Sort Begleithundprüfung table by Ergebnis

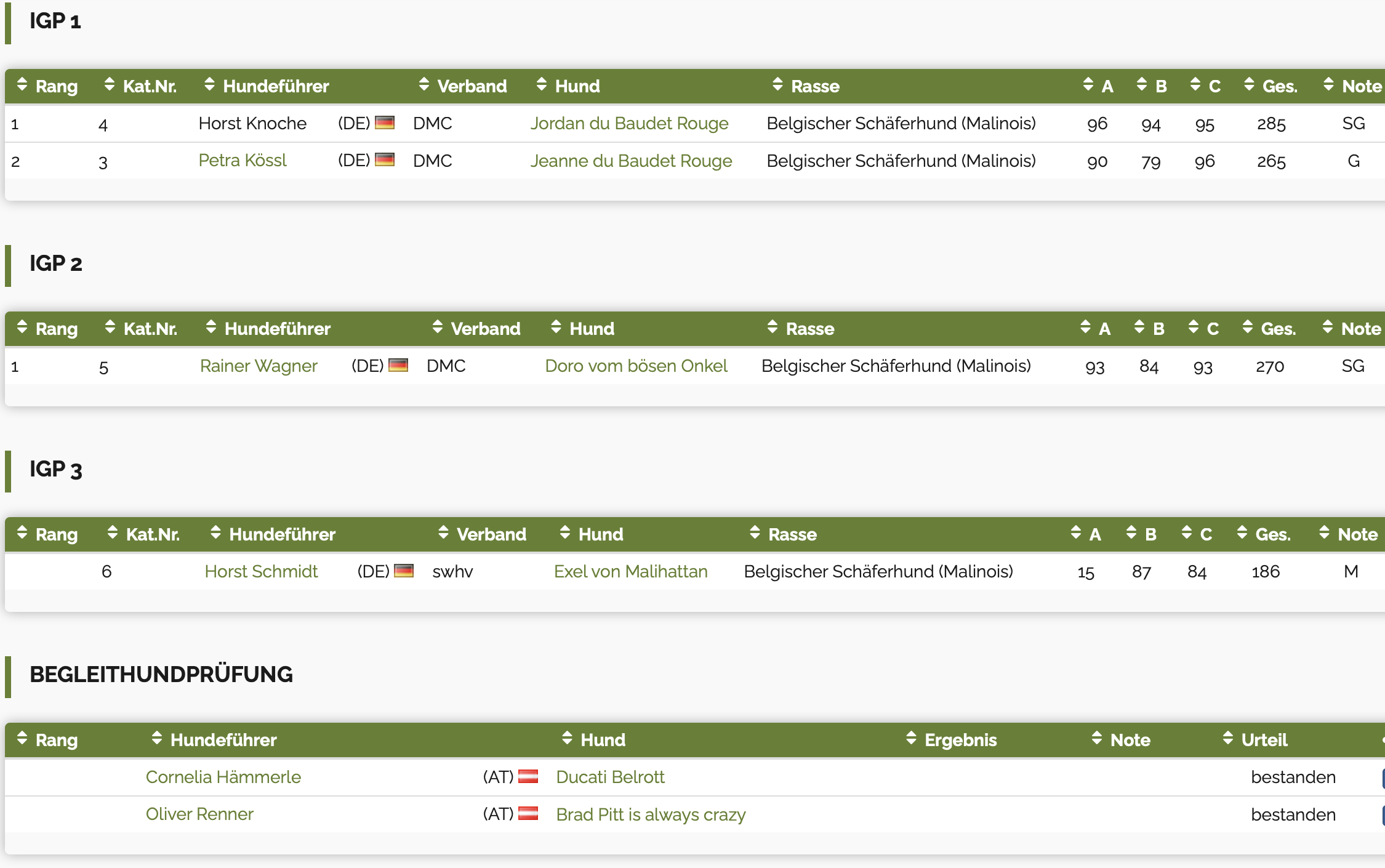click(952, 740)
